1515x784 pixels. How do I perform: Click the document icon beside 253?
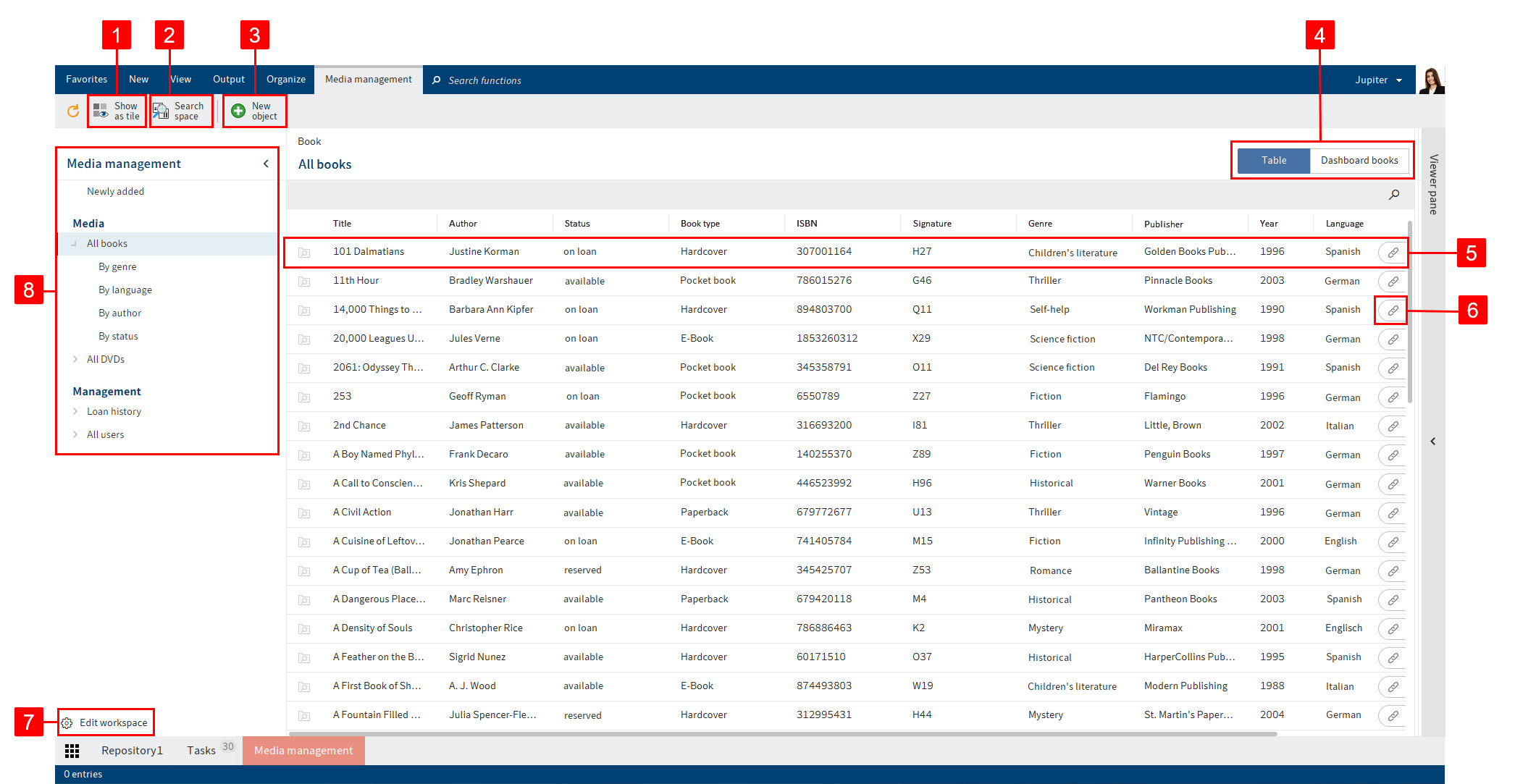(304, 397)
